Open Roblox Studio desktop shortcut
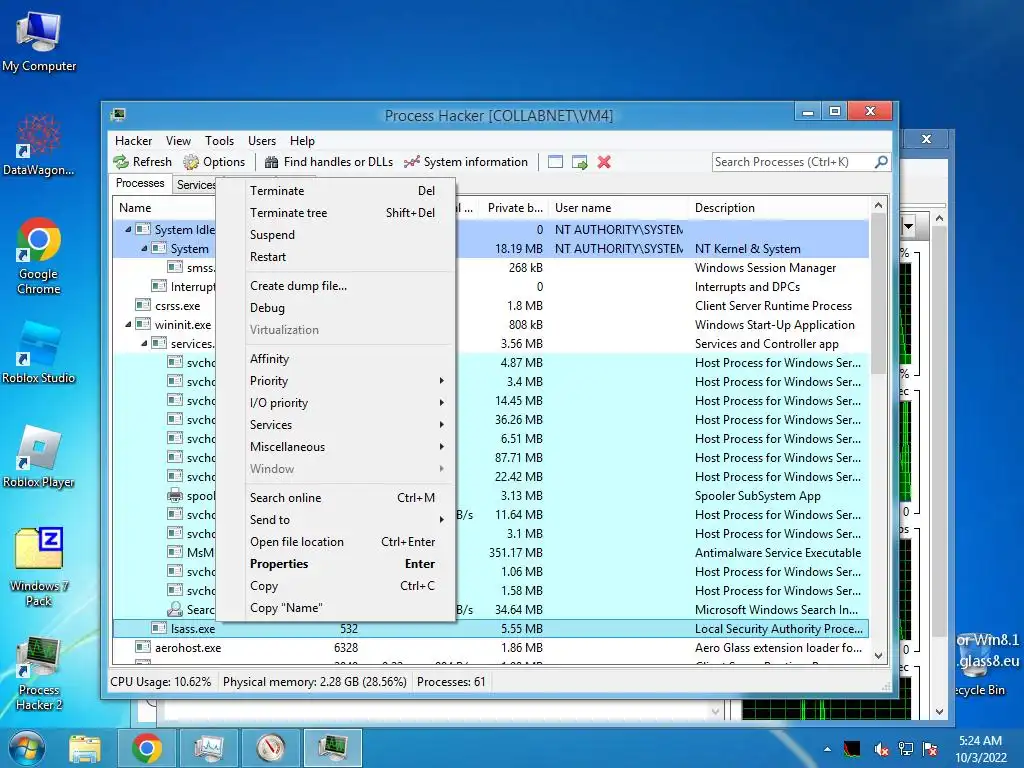The height and width of the screenshot is (768, 1024). (x=39, y=353)
